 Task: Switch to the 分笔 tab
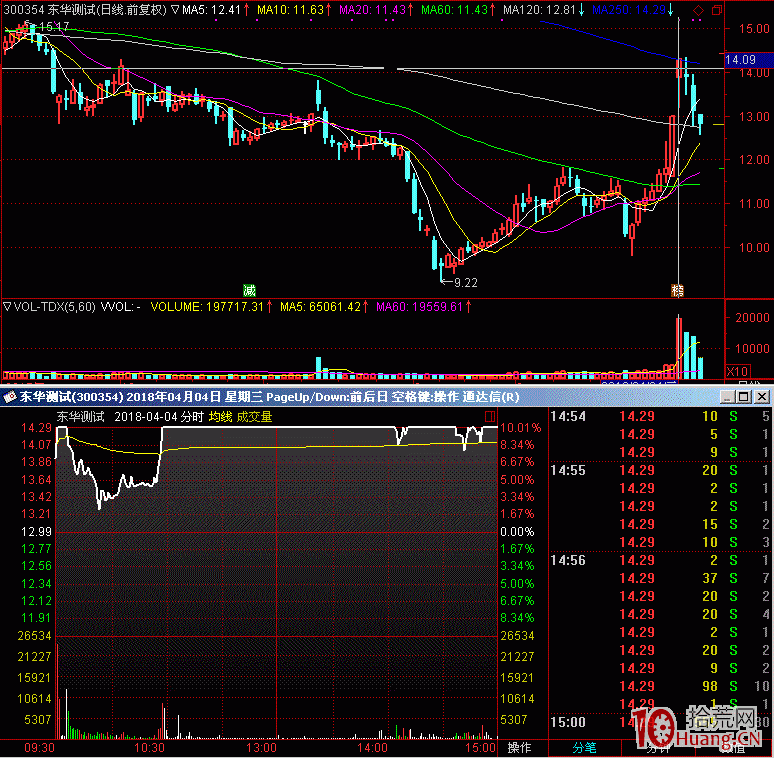pos(584,748)
